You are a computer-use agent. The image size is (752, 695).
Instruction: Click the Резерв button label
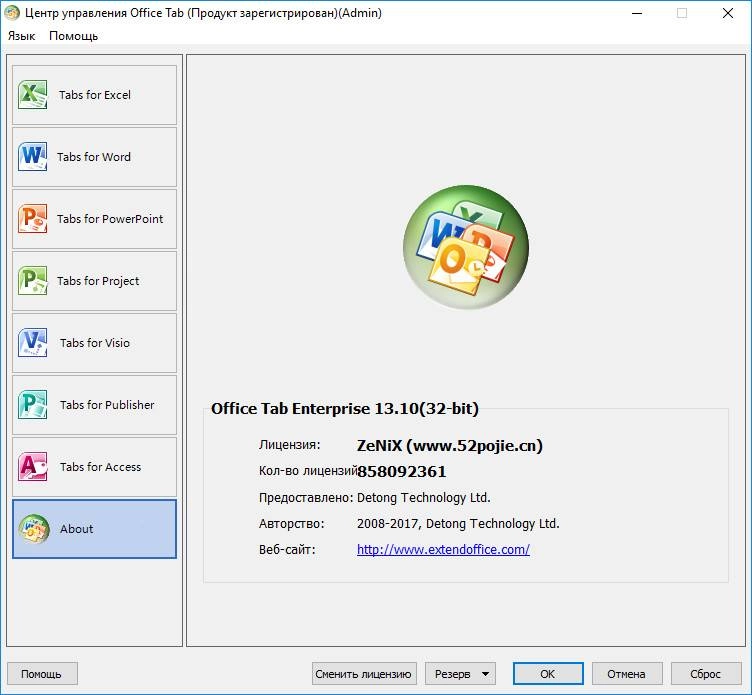pyautogui.click(x=452, y=674)
